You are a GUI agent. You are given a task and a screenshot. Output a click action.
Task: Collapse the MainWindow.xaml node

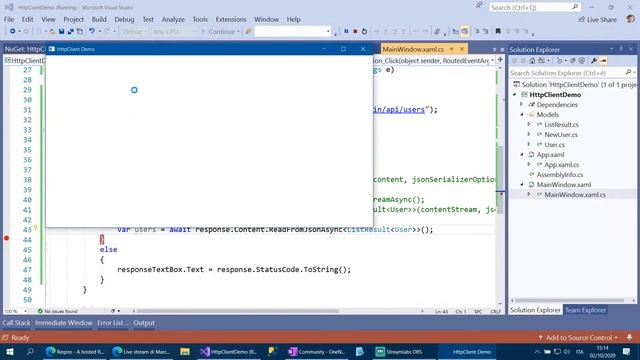[x=522, y=184]
